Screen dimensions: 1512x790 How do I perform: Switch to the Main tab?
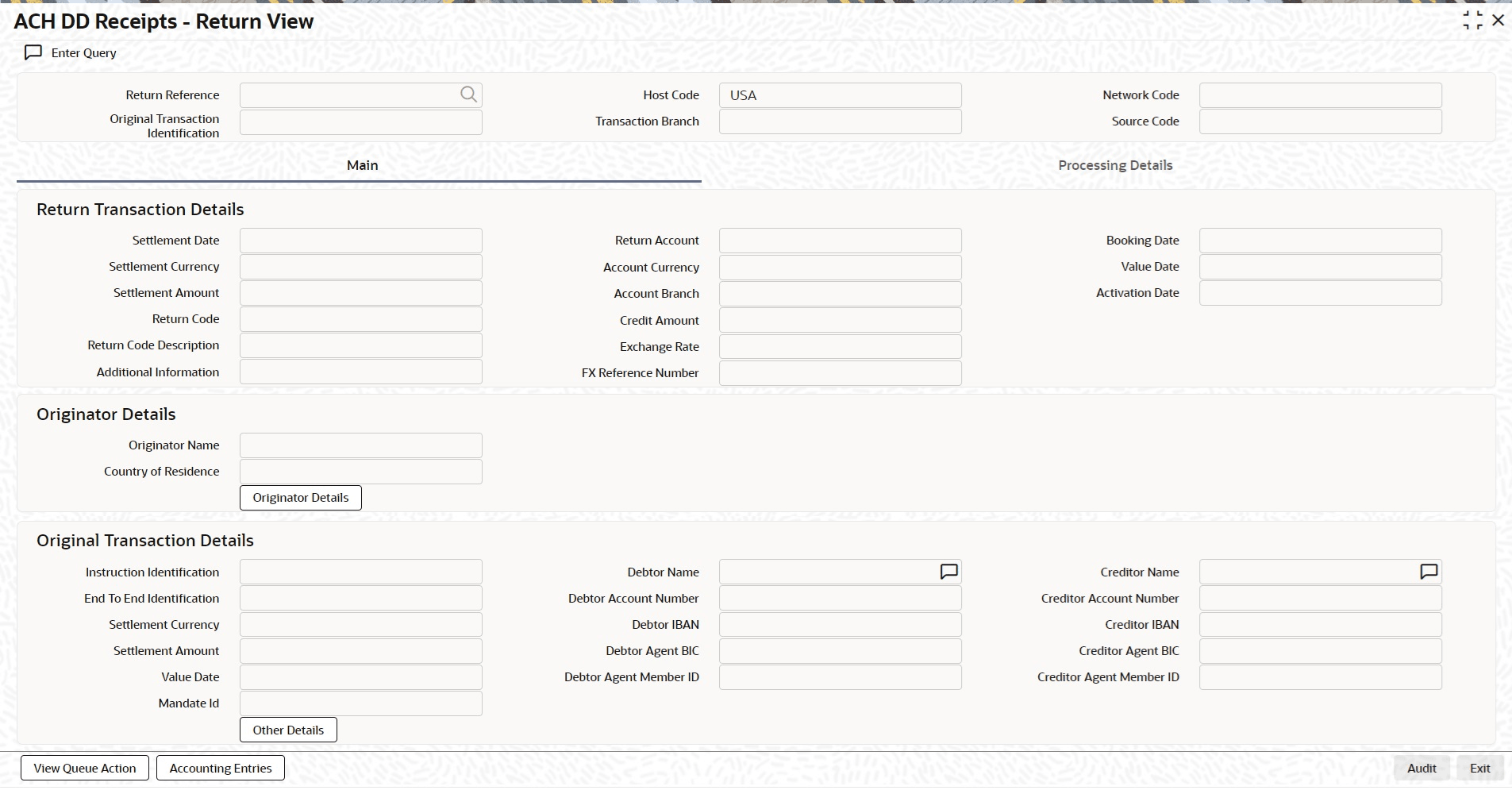tap(362, 165)
